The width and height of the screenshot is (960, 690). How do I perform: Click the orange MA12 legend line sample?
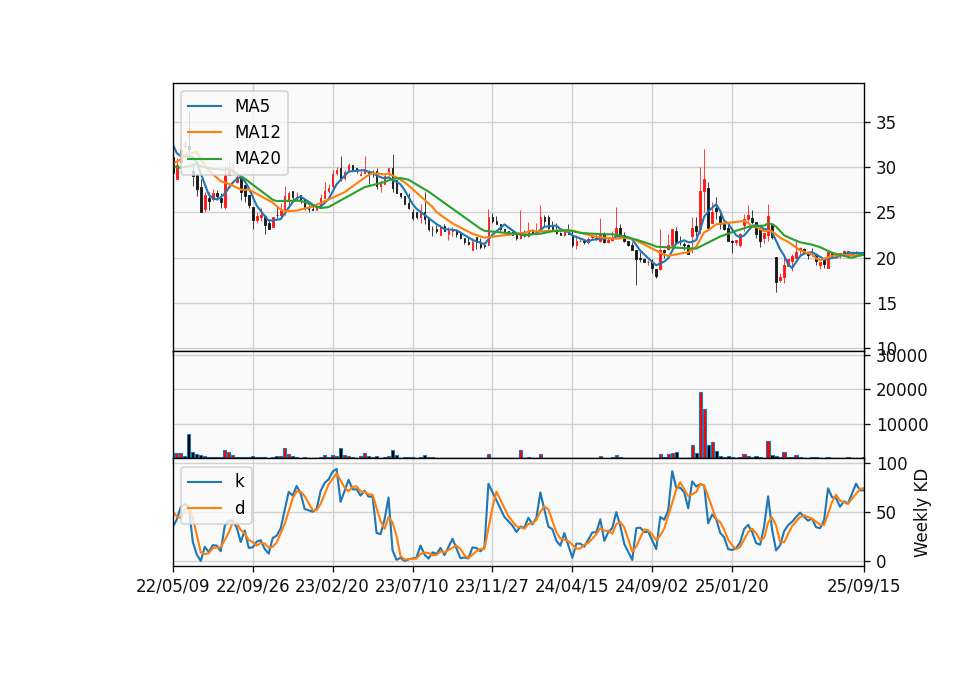tap(204, 132)
